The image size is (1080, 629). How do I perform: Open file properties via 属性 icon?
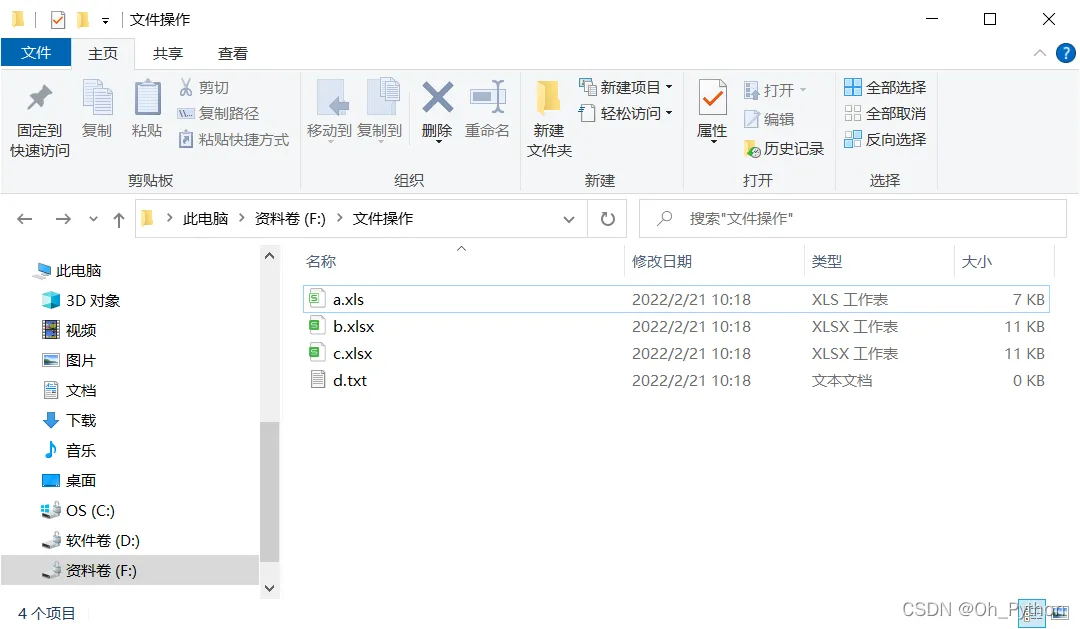712,108
